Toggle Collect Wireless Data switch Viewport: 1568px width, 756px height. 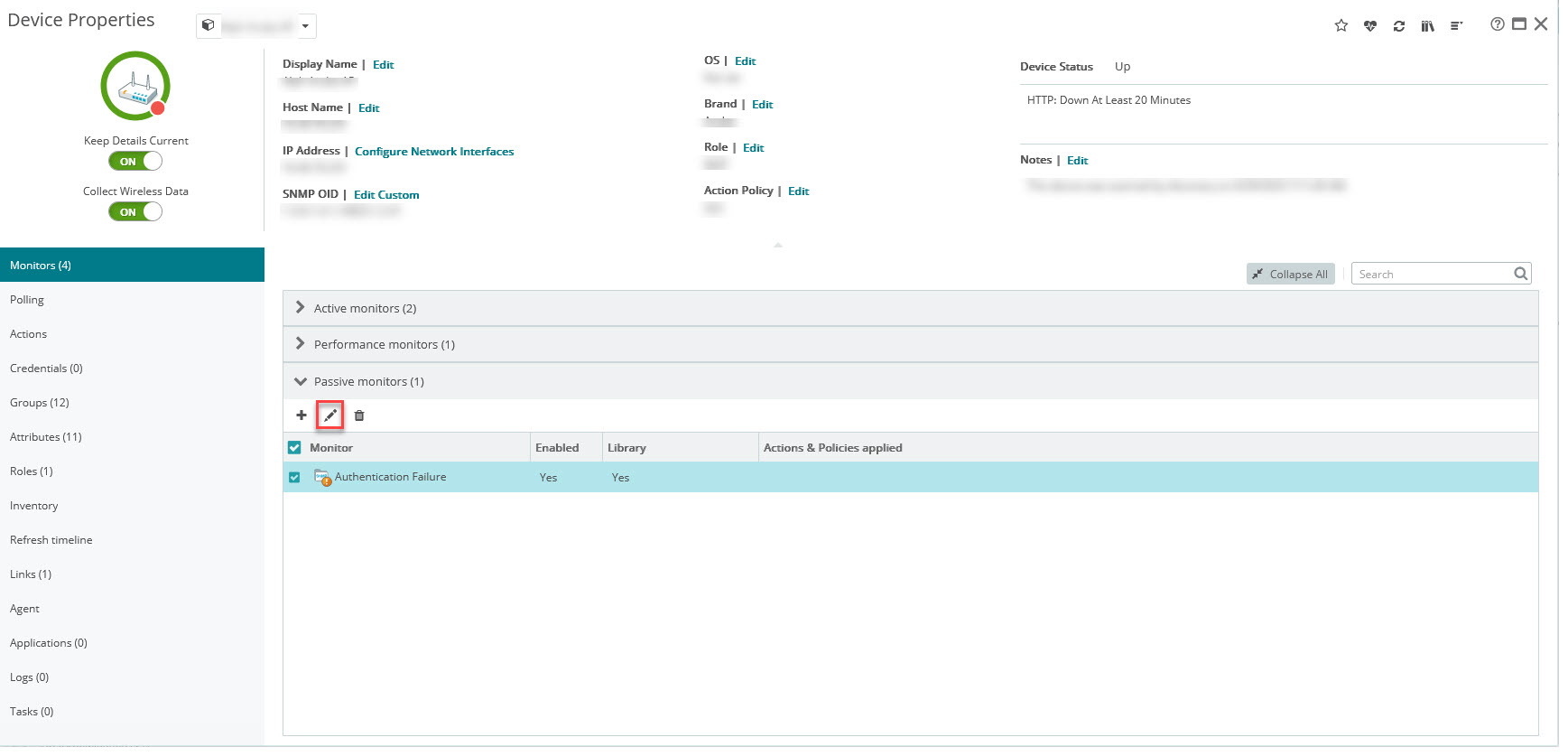tap(135, 211)
